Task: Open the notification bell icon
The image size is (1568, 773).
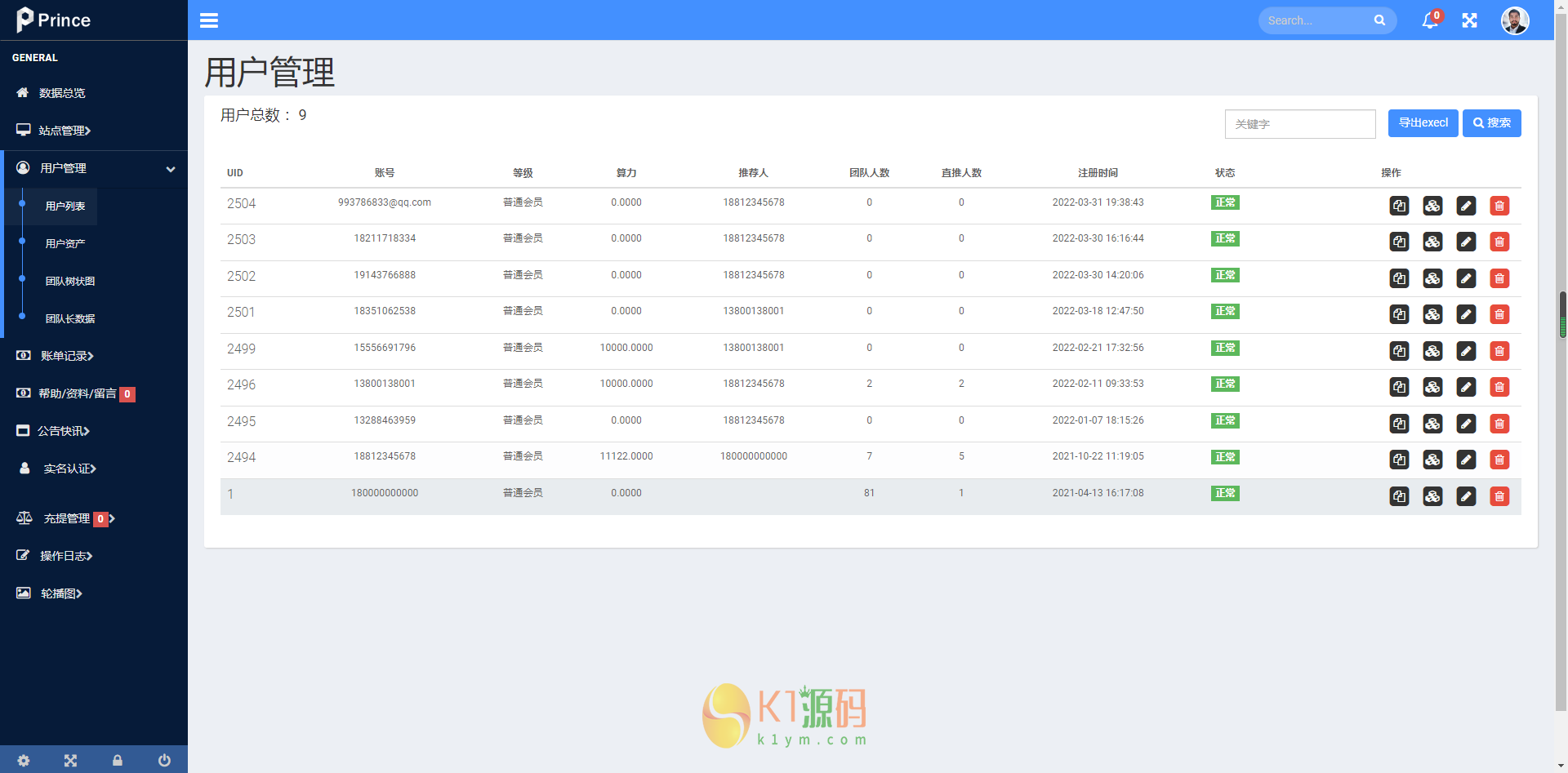Action: (1429, 20)
